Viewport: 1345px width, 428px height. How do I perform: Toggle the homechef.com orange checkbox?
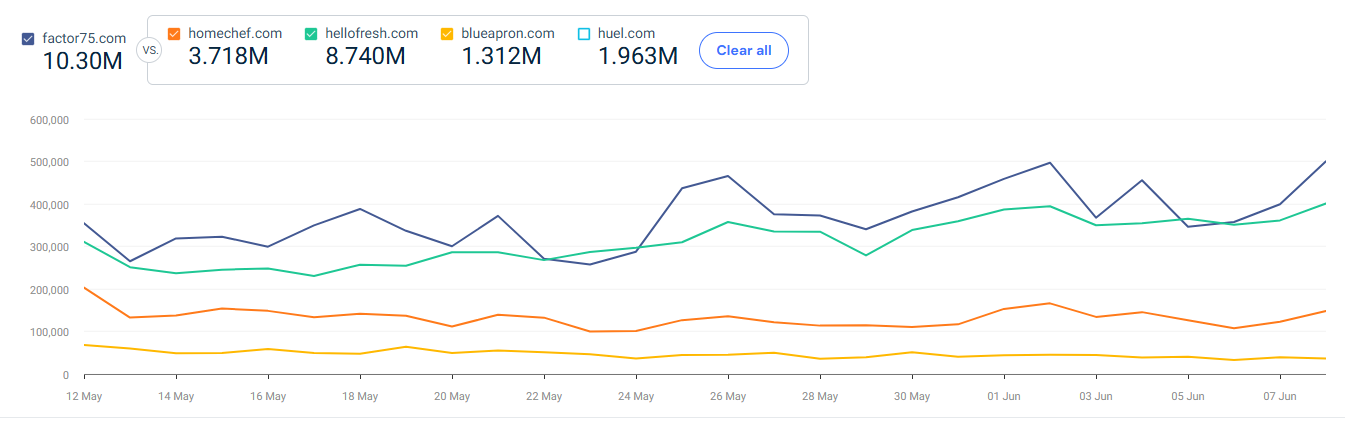click(174, 34)
